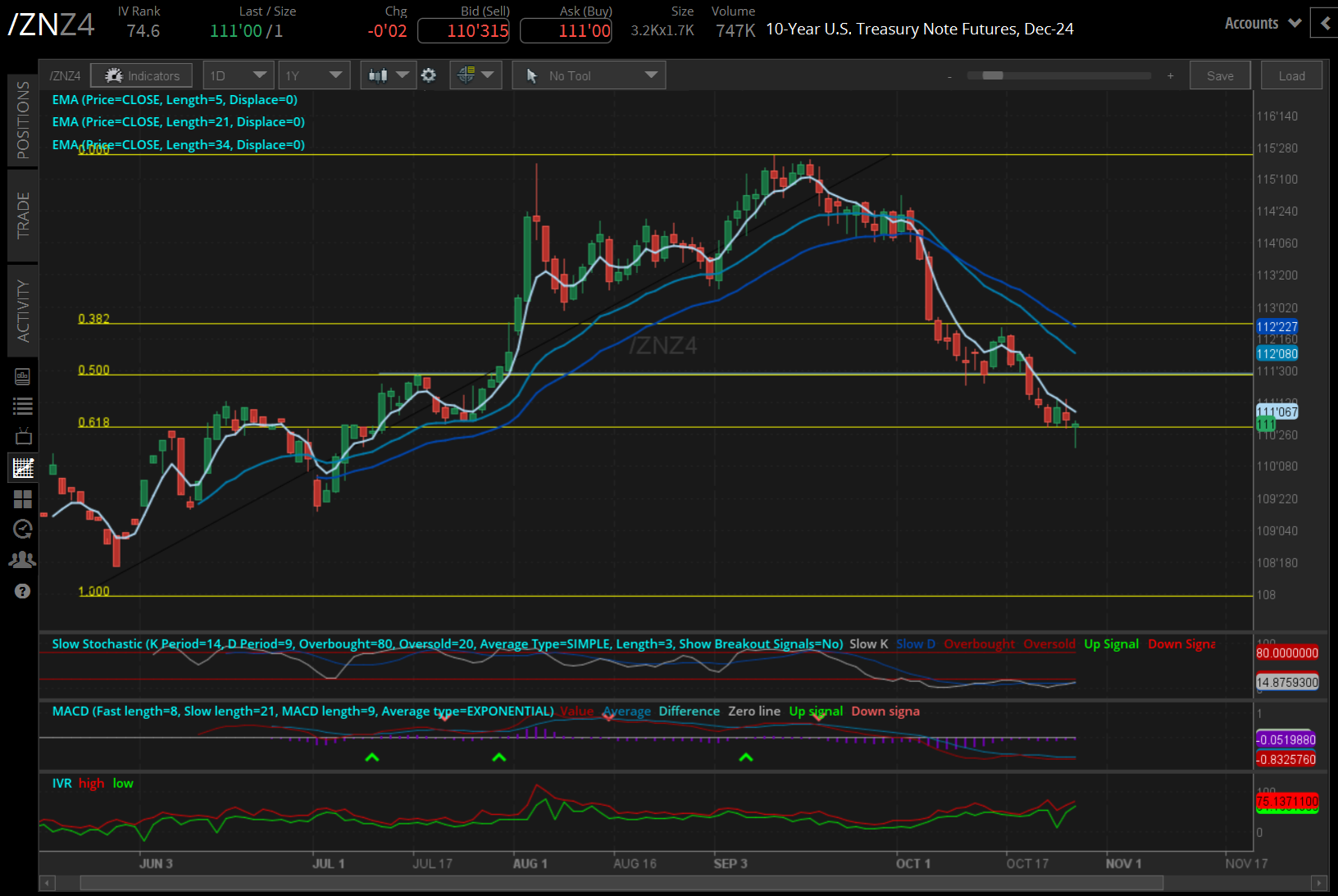This screenshot has width=1338, height=896.
Task: Open the 1Y range dropdown
Action: click(x=314, y=75)
